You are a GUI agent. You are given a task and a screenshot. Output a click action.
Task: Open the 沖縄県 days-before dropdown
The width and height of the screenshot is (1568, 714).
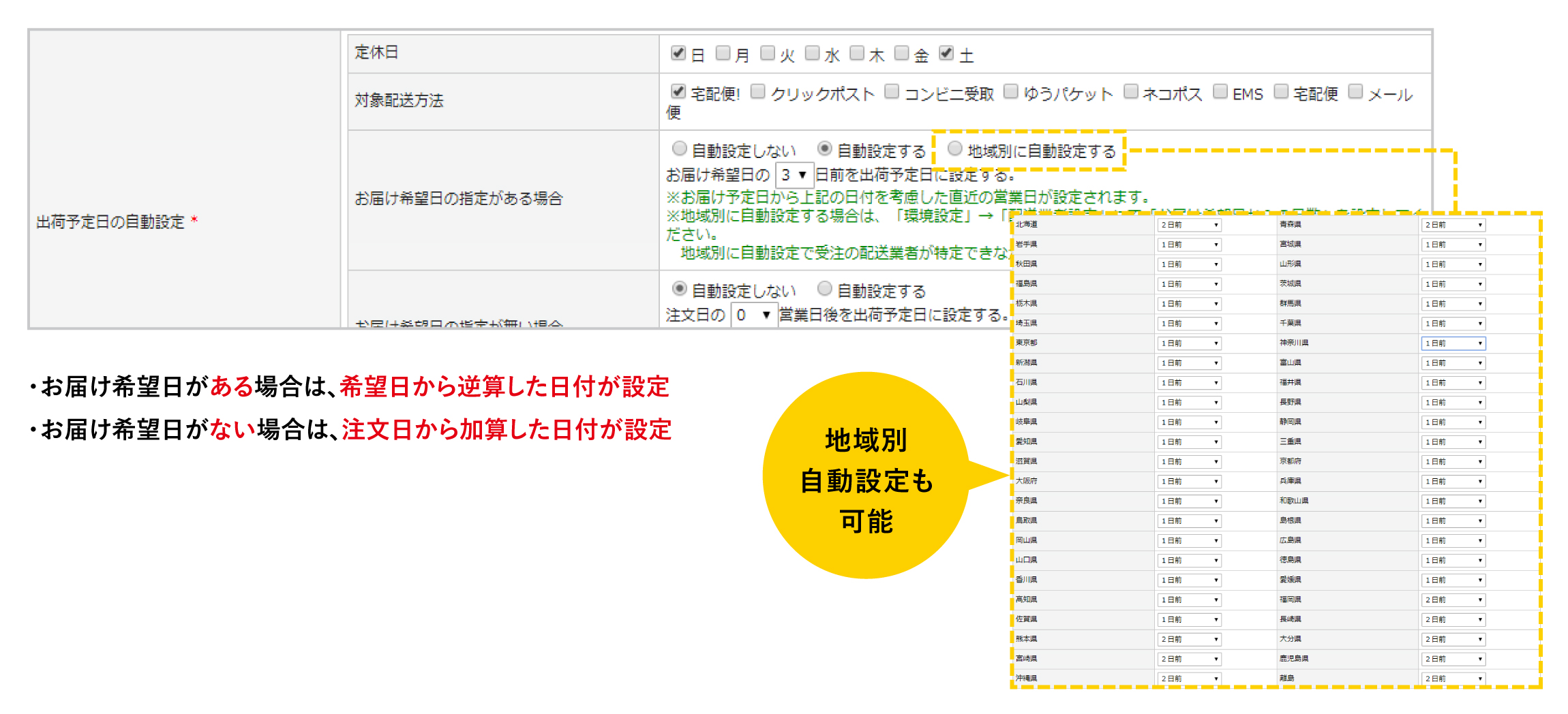1189,679
